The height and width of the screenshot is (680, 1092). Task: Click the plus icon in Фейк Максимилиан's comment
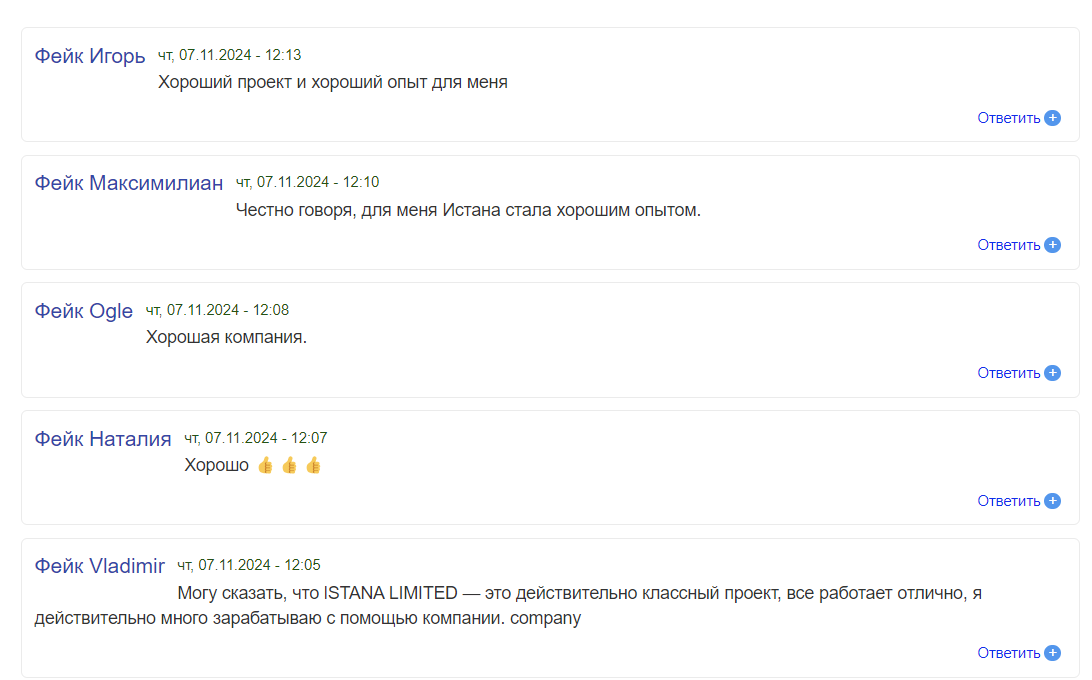(1052, 245)
